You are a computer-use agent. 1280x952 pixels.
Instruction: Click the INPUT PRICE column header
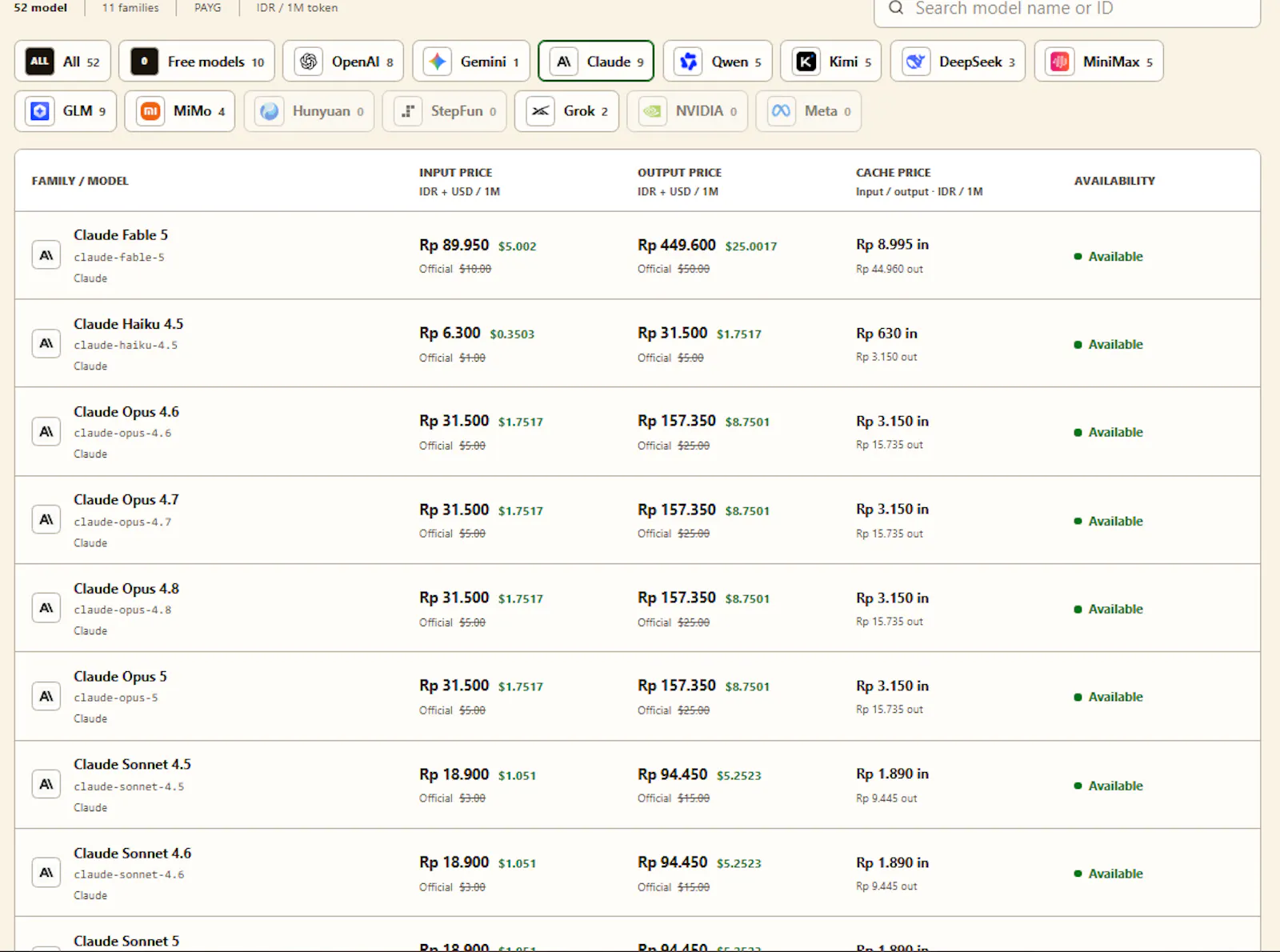click(x=456, y=173)
